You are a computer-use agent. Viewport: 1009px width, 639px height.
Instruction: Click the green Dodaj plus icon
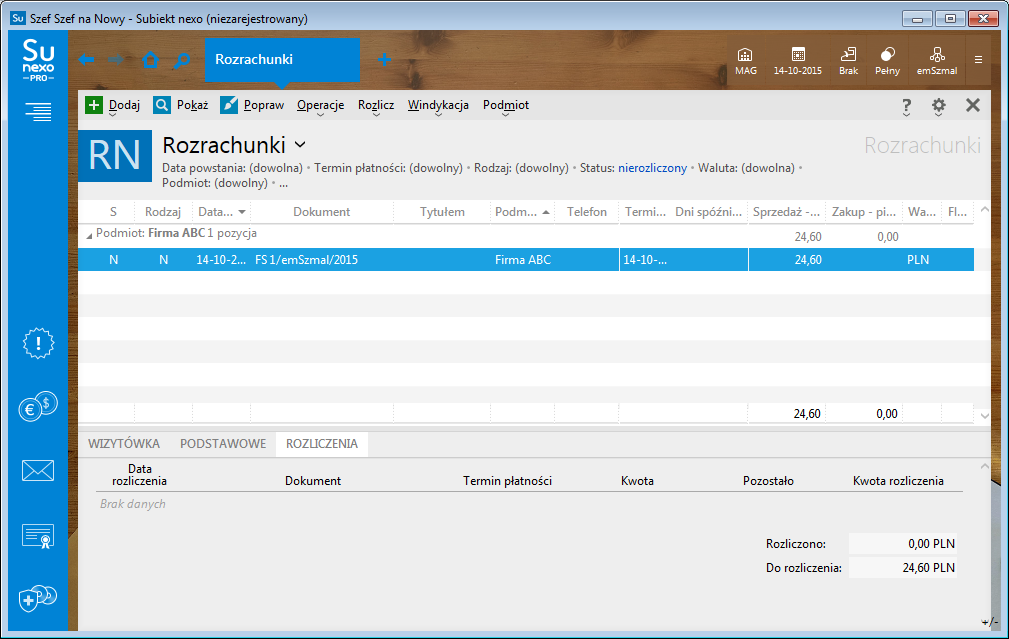tap(94, 105)
